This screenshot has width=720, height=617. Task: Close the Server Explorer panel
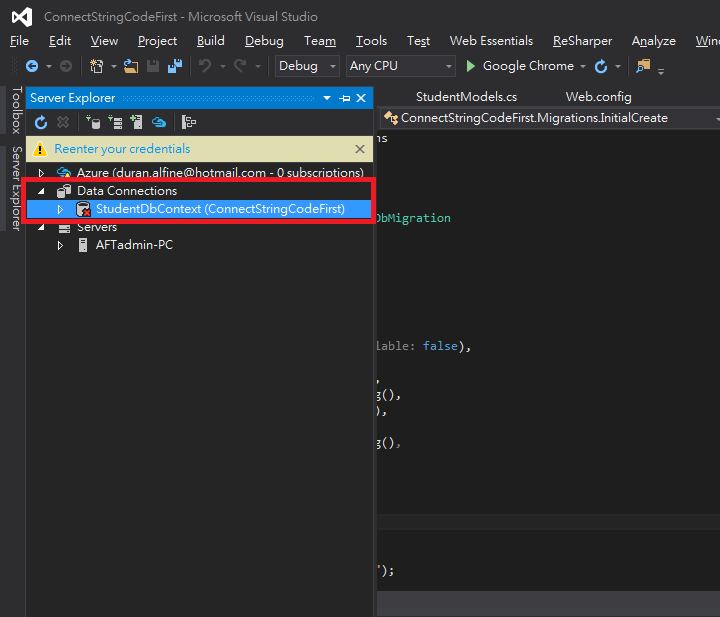tap(361, 98)
